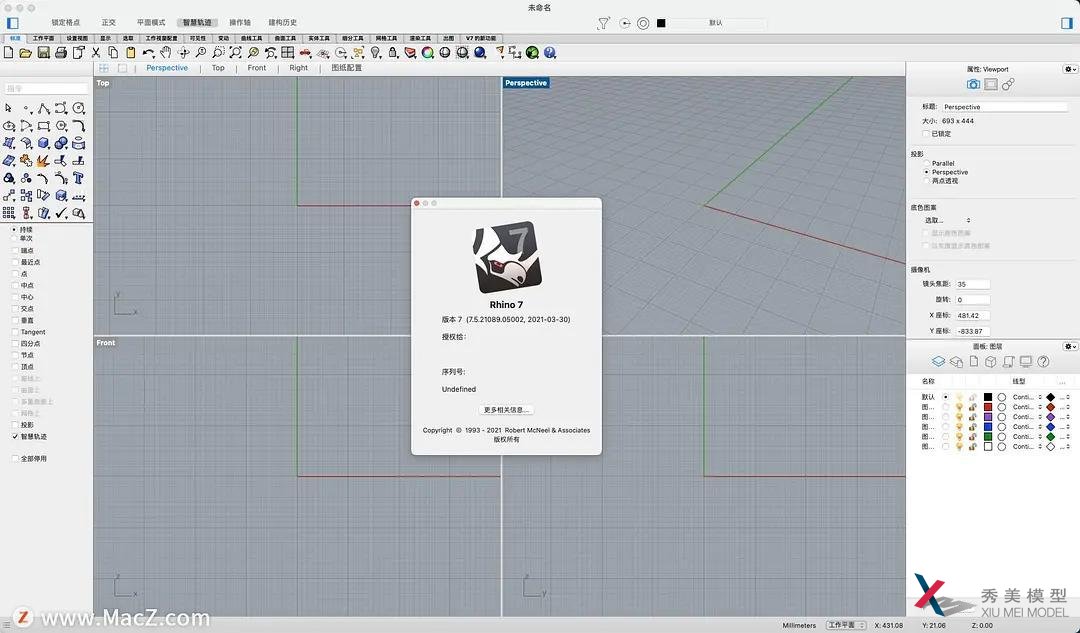
Task: Open help with the blue question mark icon
Action: tap(550, 52)
